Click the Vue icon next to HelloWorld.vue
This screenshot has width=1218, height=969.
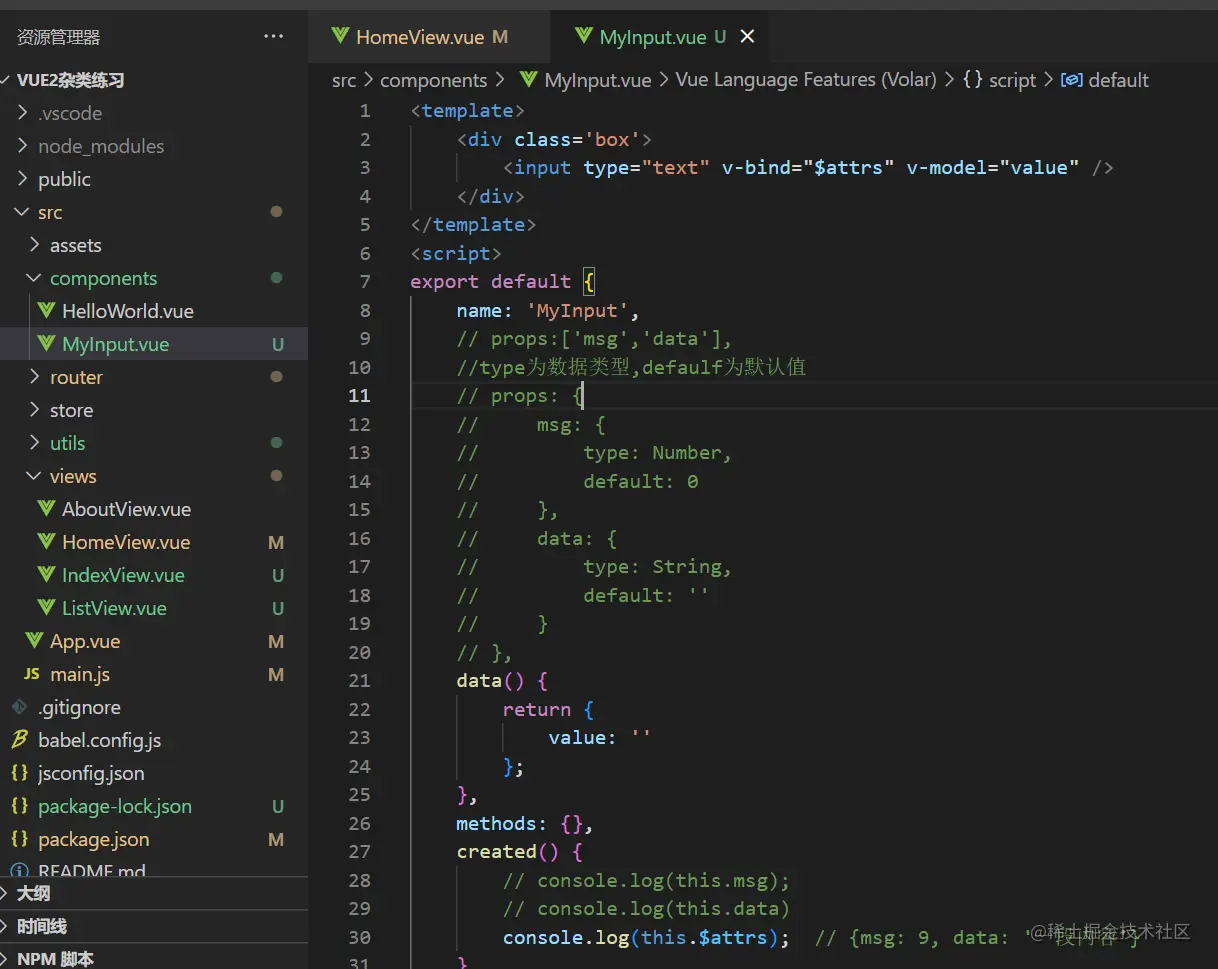click(x=46, y=311)
